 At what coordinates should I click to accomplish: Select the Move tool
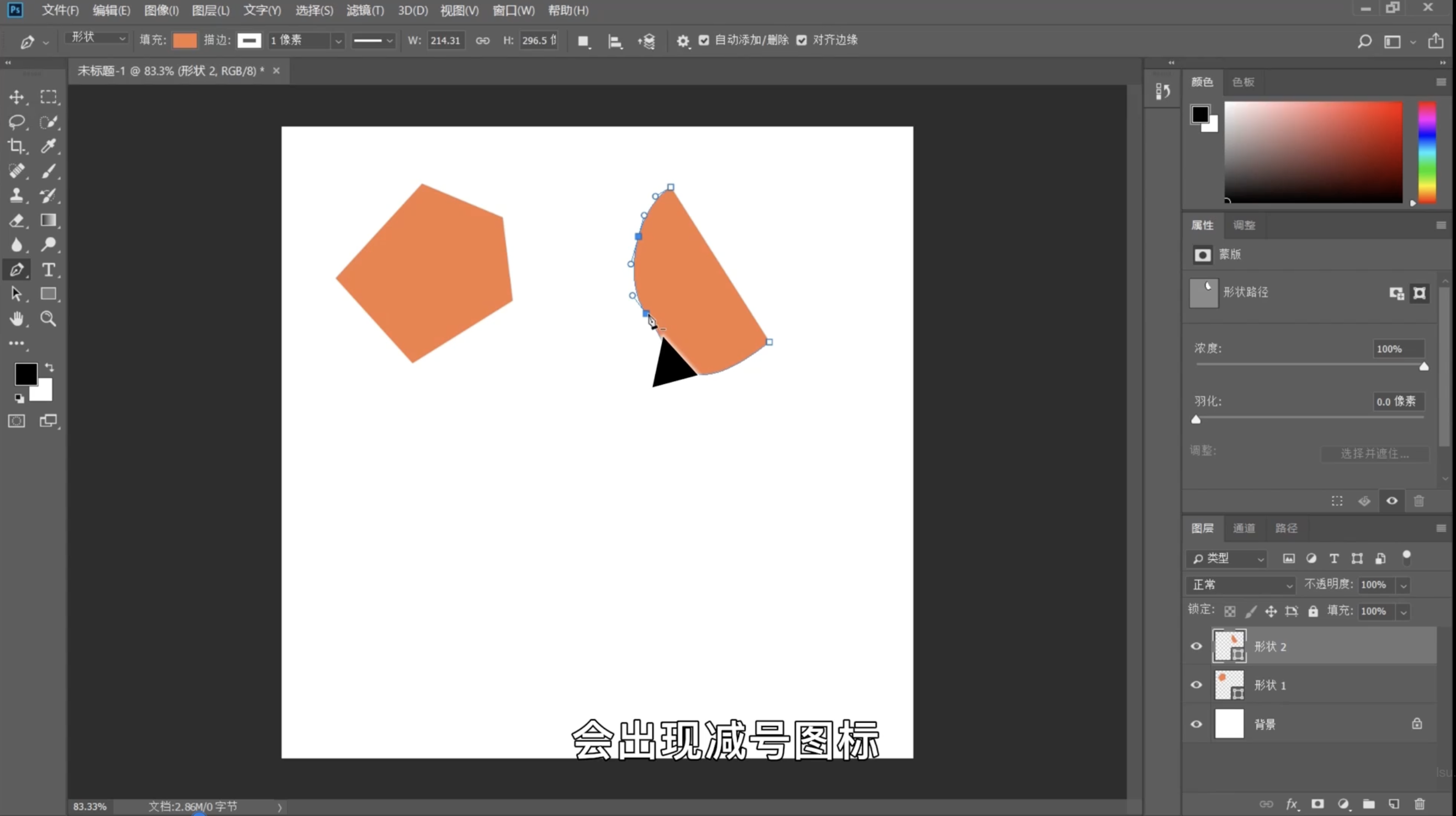pos(17,97)
